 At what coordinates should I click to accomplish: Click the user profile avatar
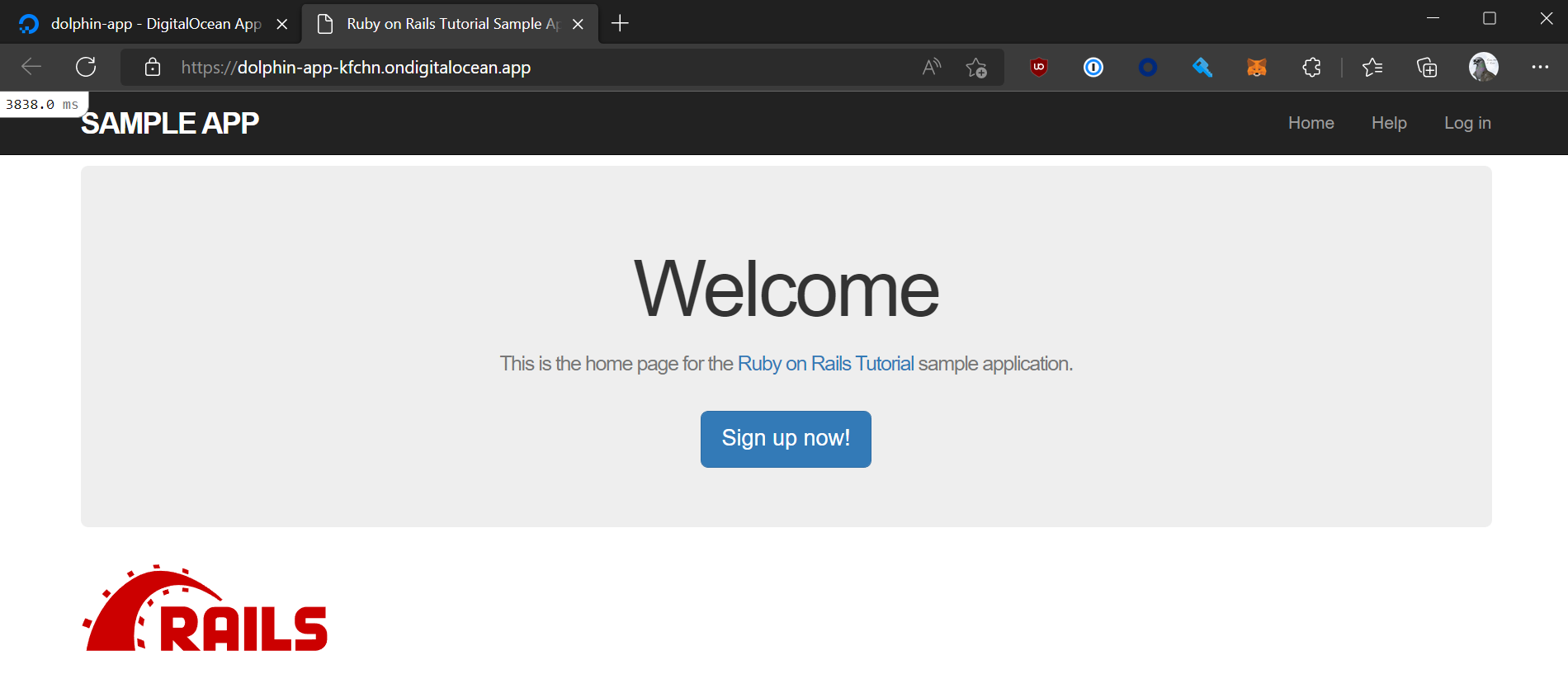pos(1483,68)
